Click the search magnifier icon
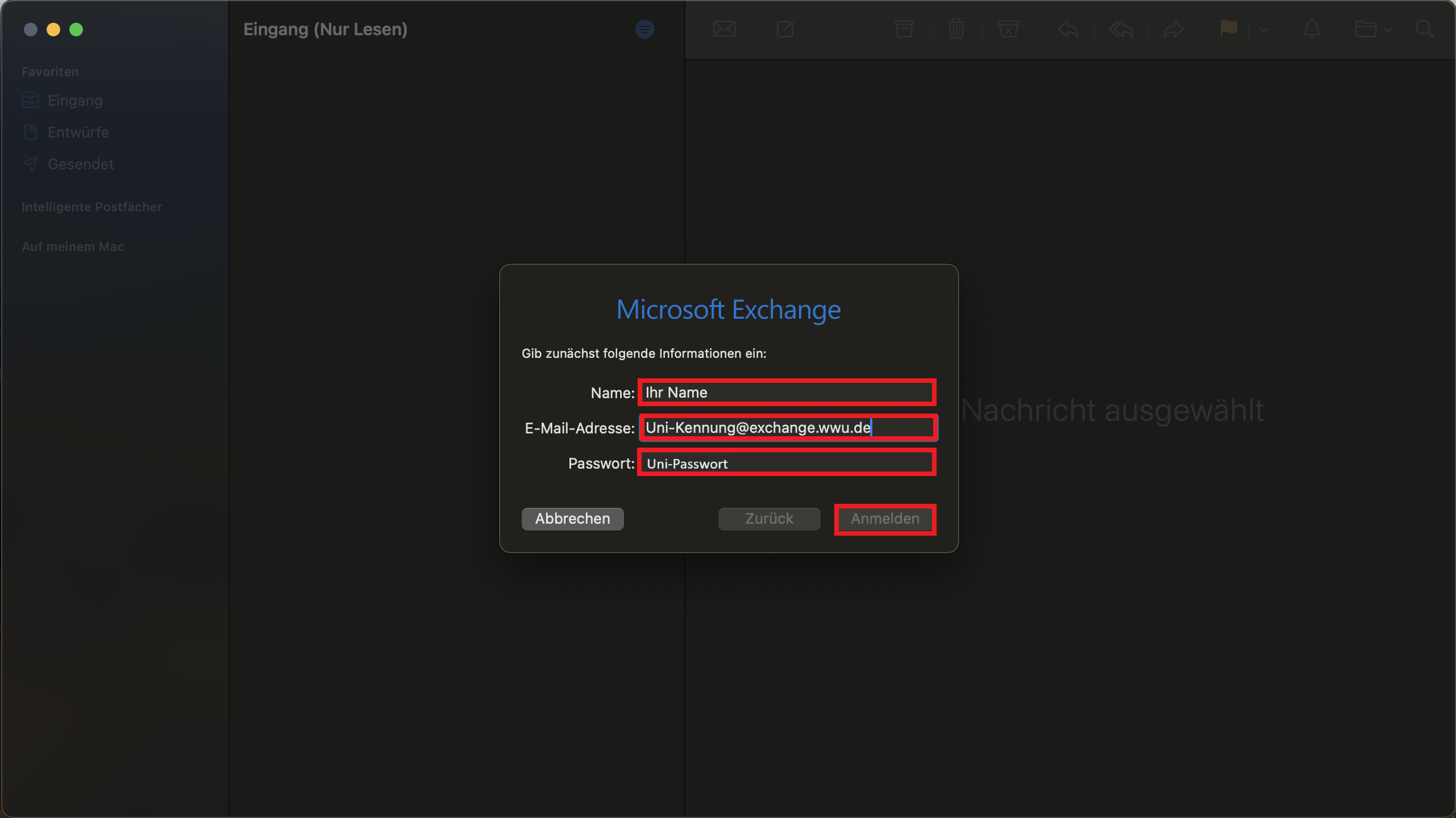 (x=1424, y=29)
